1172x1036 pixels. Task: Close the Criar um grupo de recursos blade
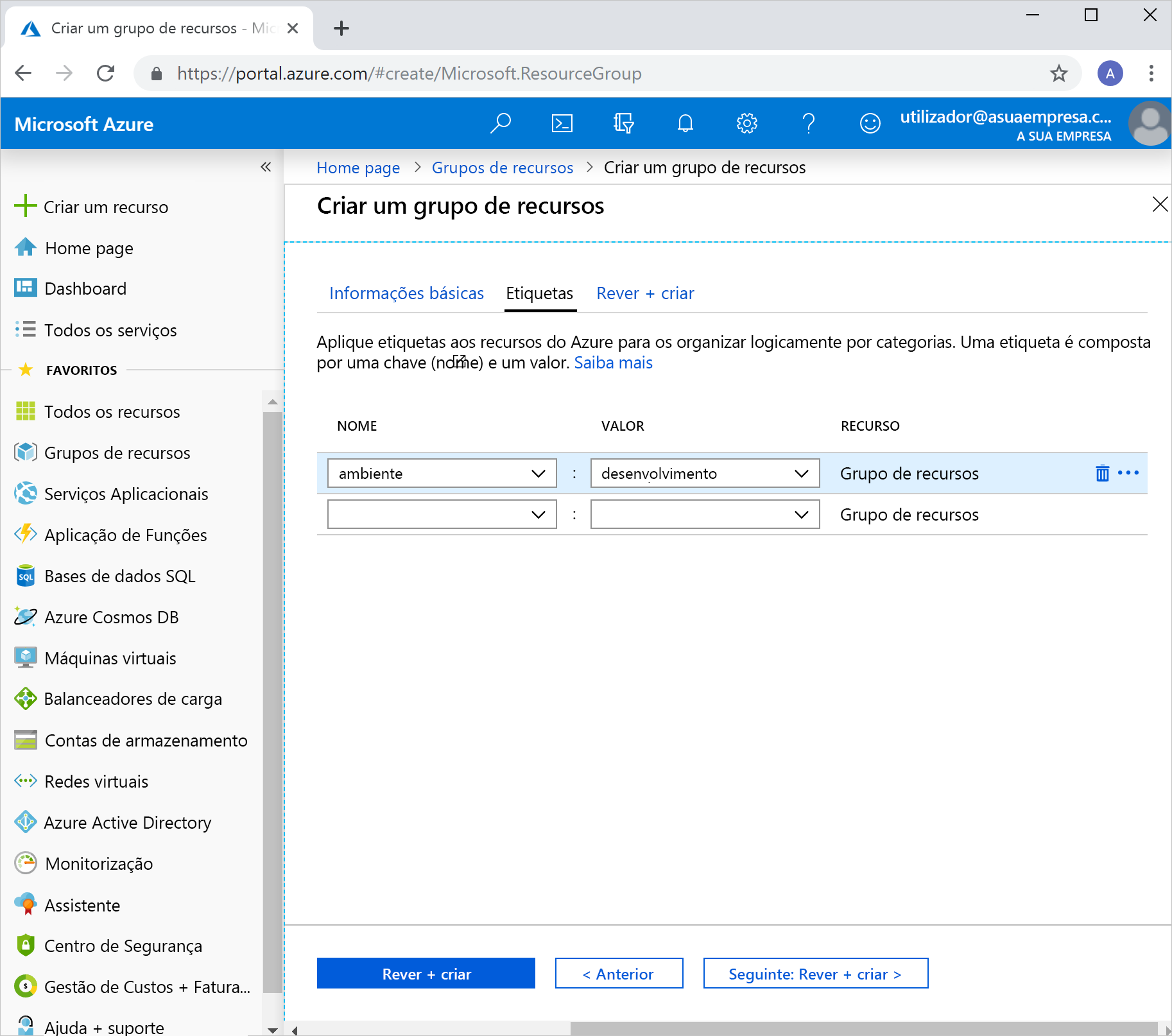1160,205
